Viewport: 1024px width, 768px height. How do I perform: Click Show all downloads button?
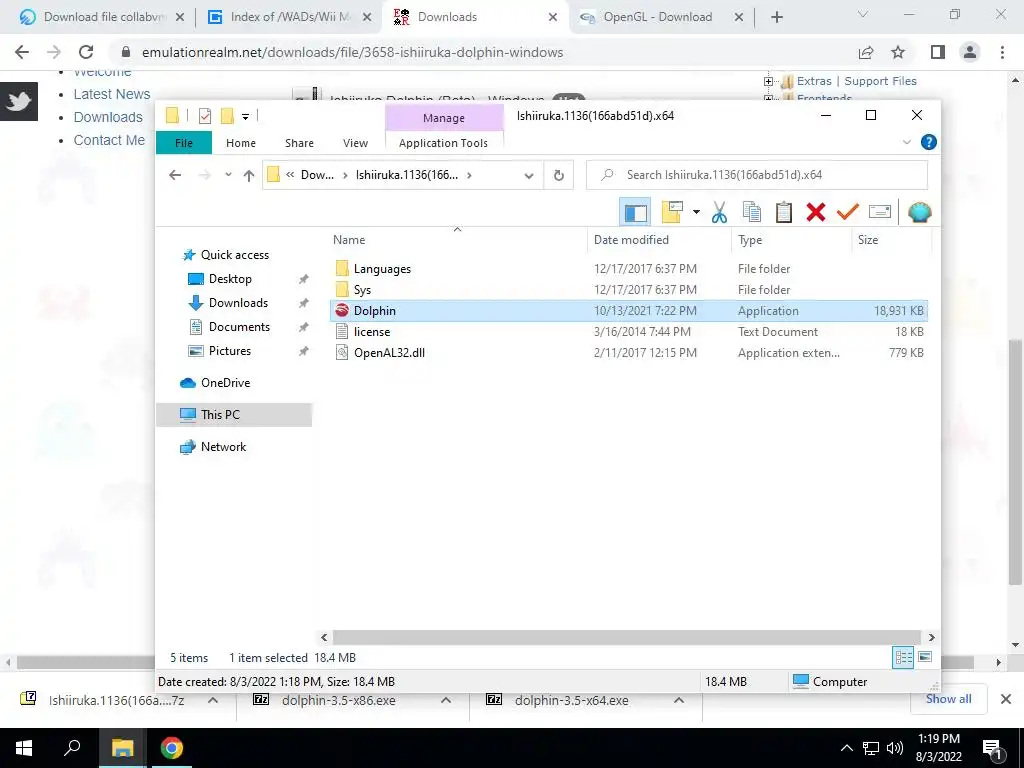click(948, 699)
